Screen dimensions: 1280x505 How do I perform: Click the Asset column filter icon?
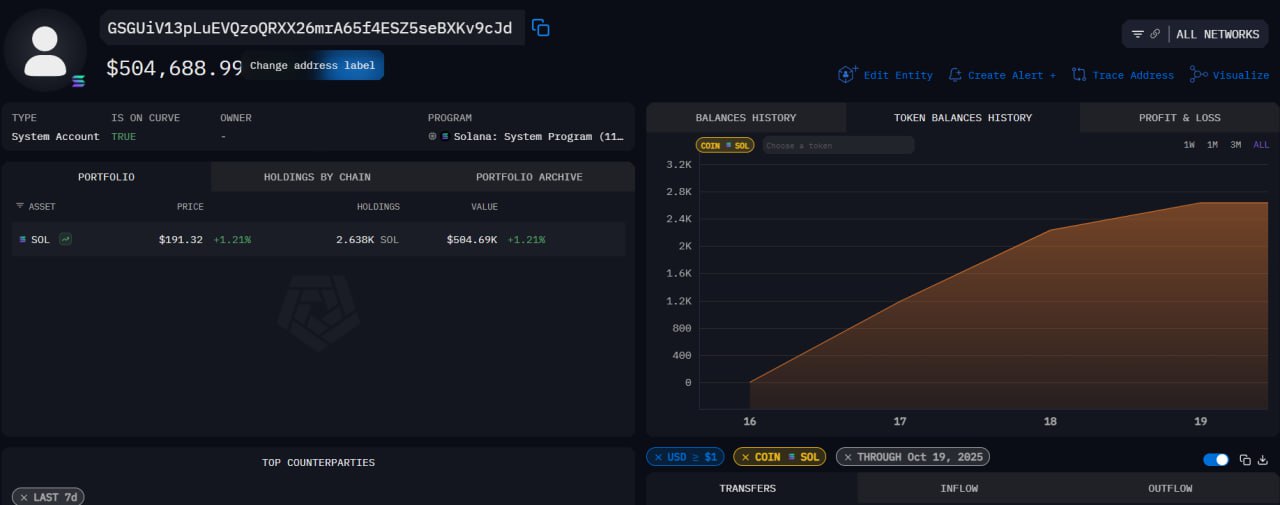tap(20, 207)
